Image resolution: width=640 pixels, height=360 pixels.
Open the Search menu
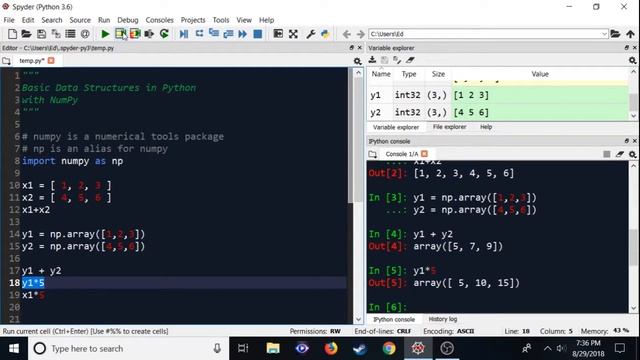tap(52, 20)
